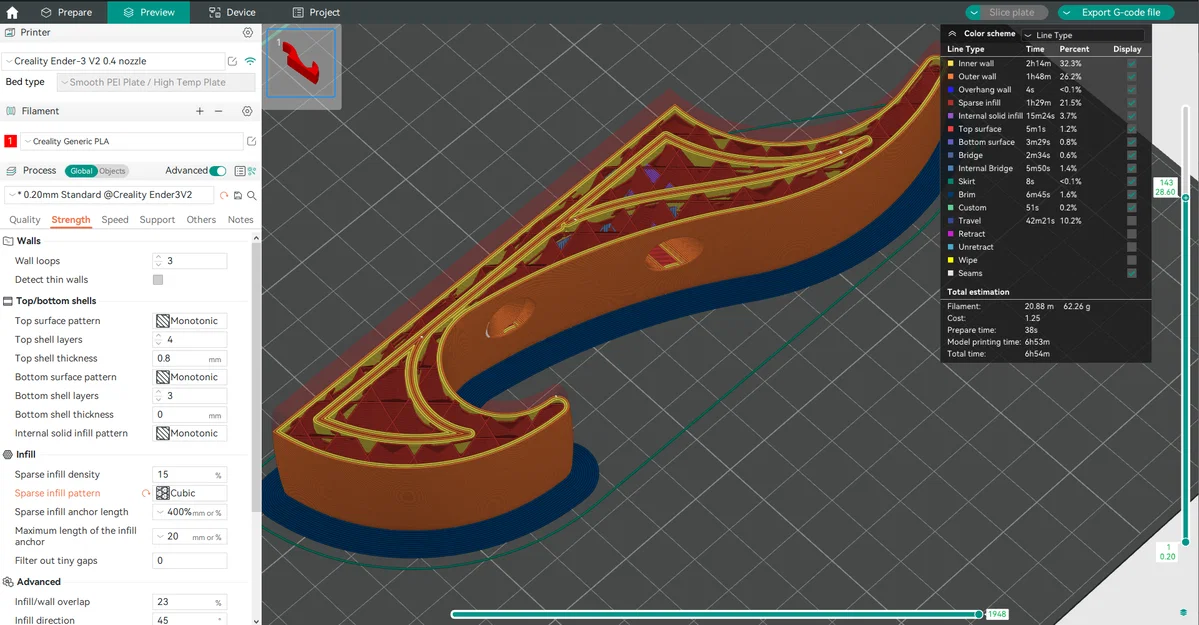Open the Speed settings tab
Image resolution: width=1199 pixels, height=625 pixels.
point(115,220)
